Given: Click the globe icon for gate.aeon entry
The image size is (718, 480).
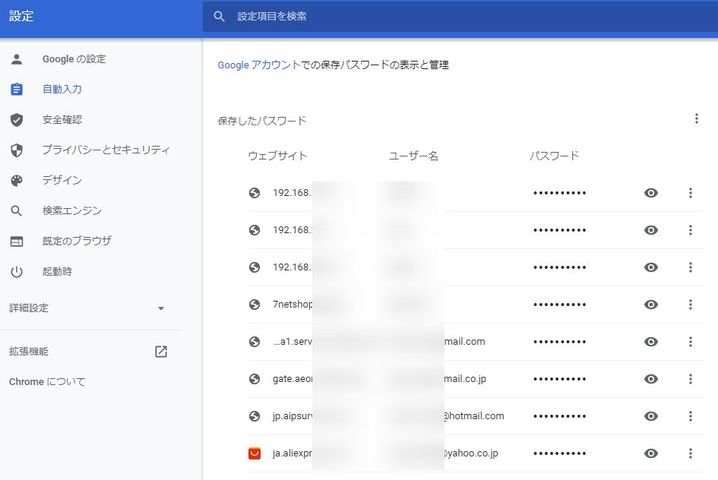Looking at the screenshot, I should [254, 379].
